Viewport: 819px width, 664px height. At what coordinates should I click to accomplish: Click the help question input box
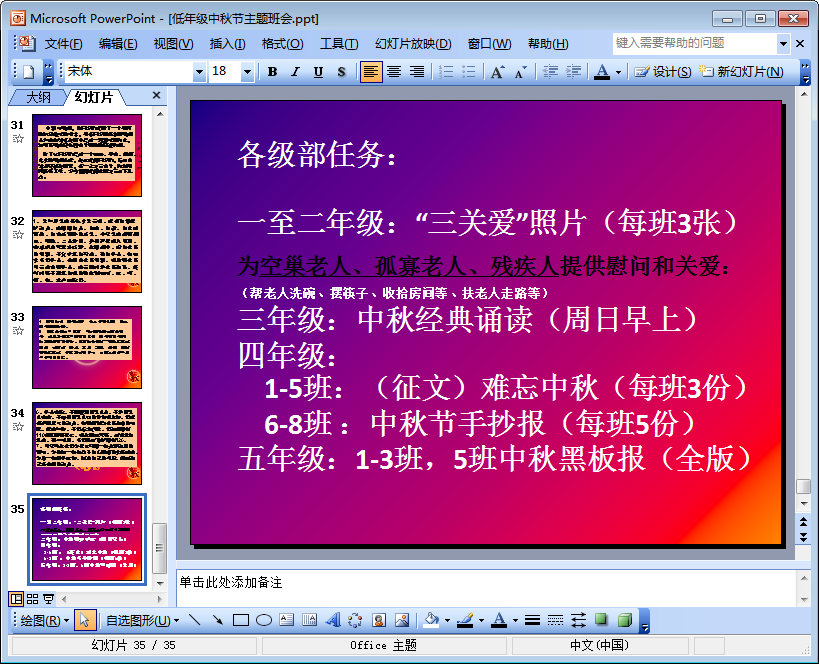tap(695, 43)
